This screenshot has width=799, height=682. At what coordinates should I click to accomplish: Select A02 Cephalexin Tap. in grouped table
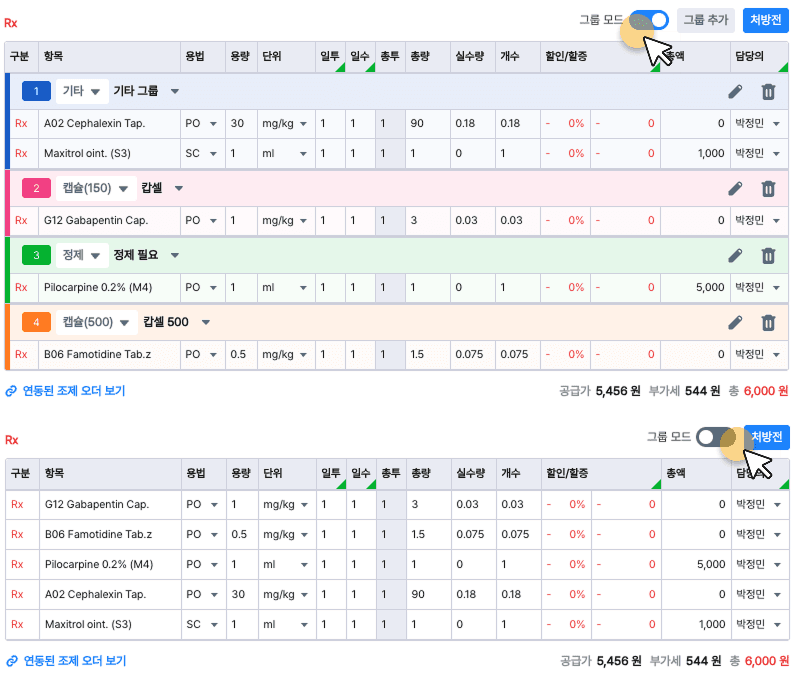click(94, 124)
